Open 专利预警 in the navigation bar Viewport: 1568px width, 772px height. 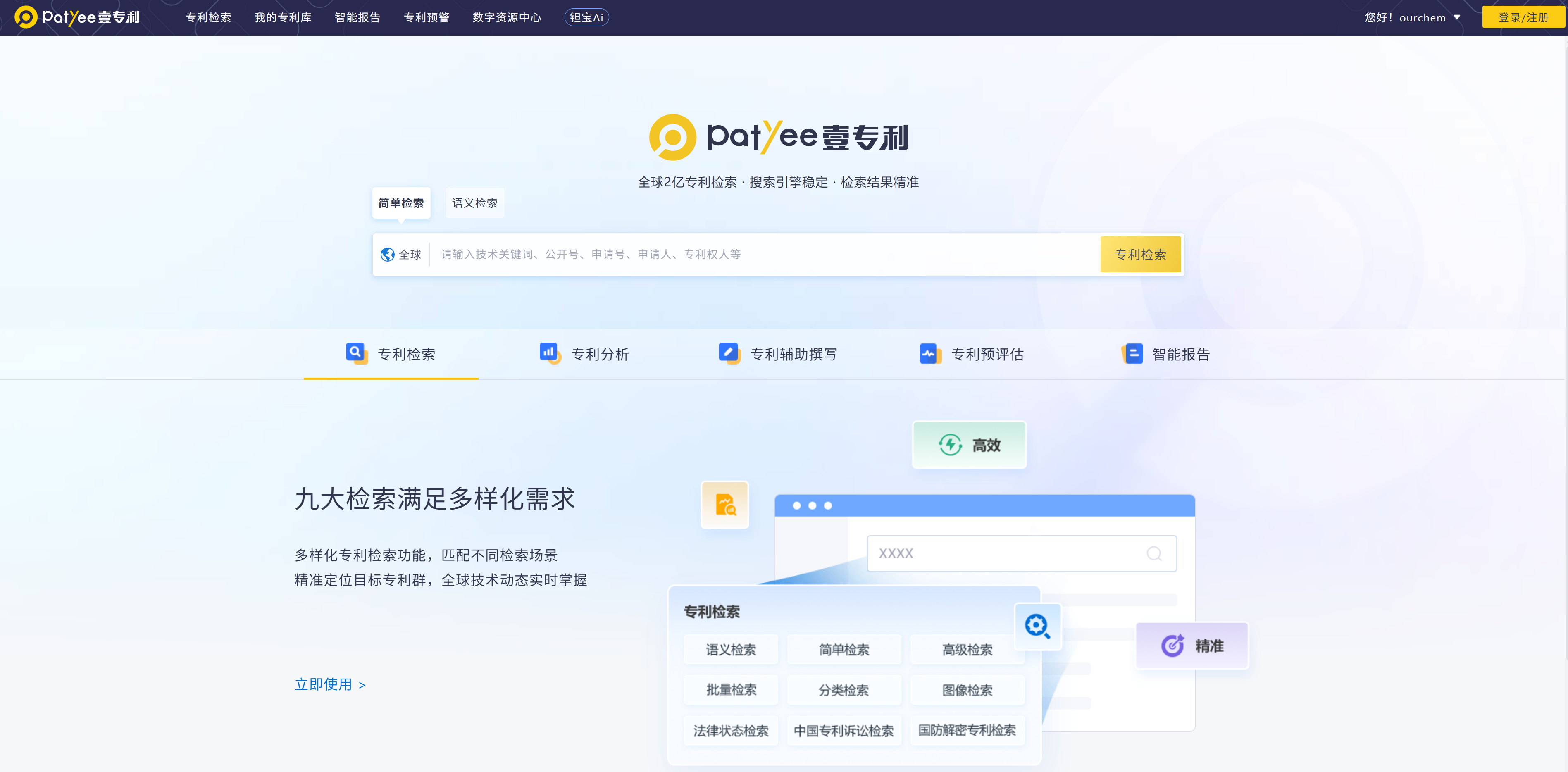(426, 18)
